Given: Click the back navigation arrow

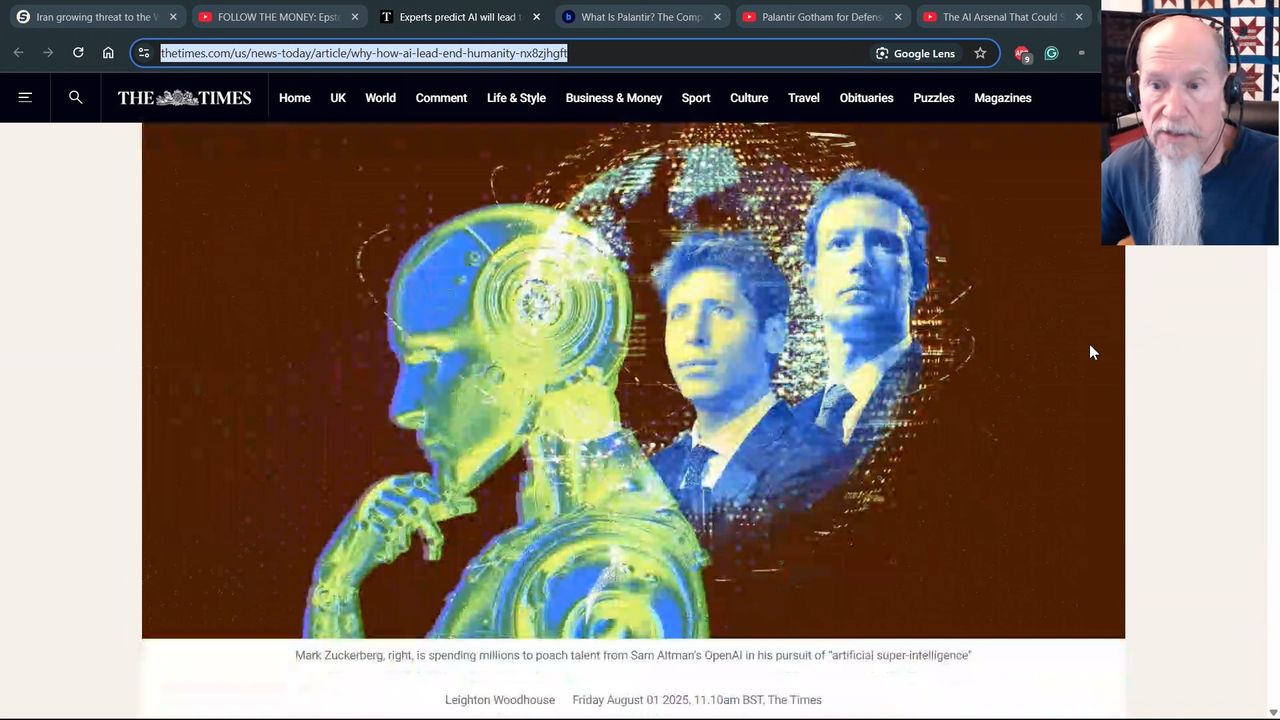Looking at the screenshot, I should pos(18,53).
